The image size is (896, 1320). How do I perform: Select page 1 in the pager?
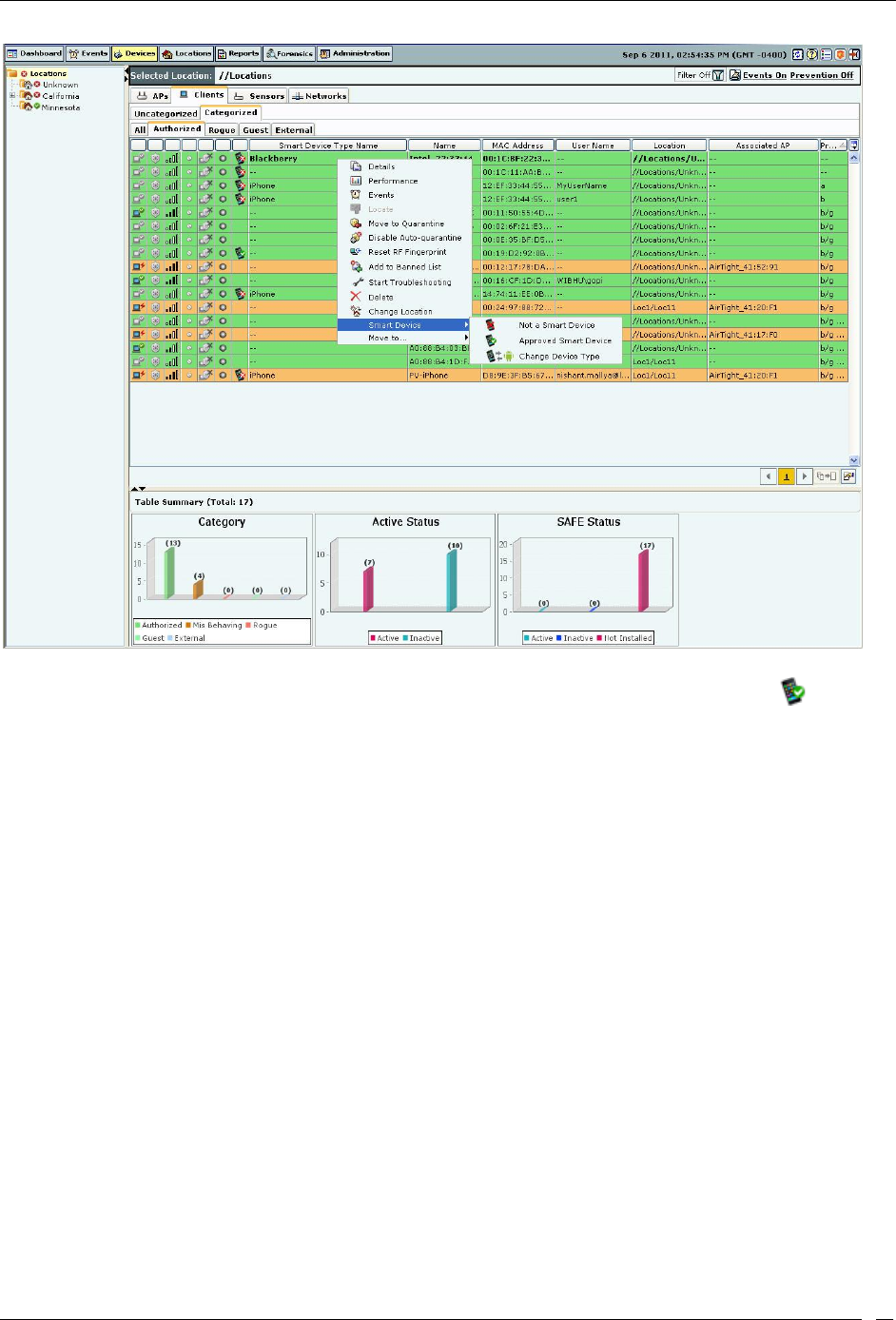coord(787,476)
